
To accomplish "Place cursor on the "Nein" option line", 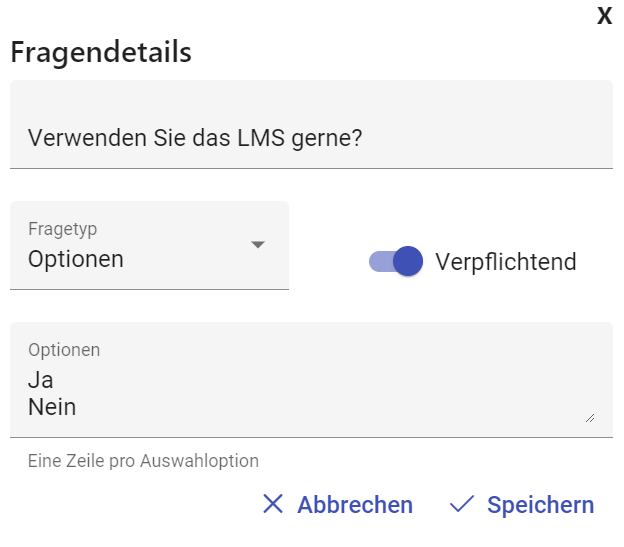I will tap(52, 407).
